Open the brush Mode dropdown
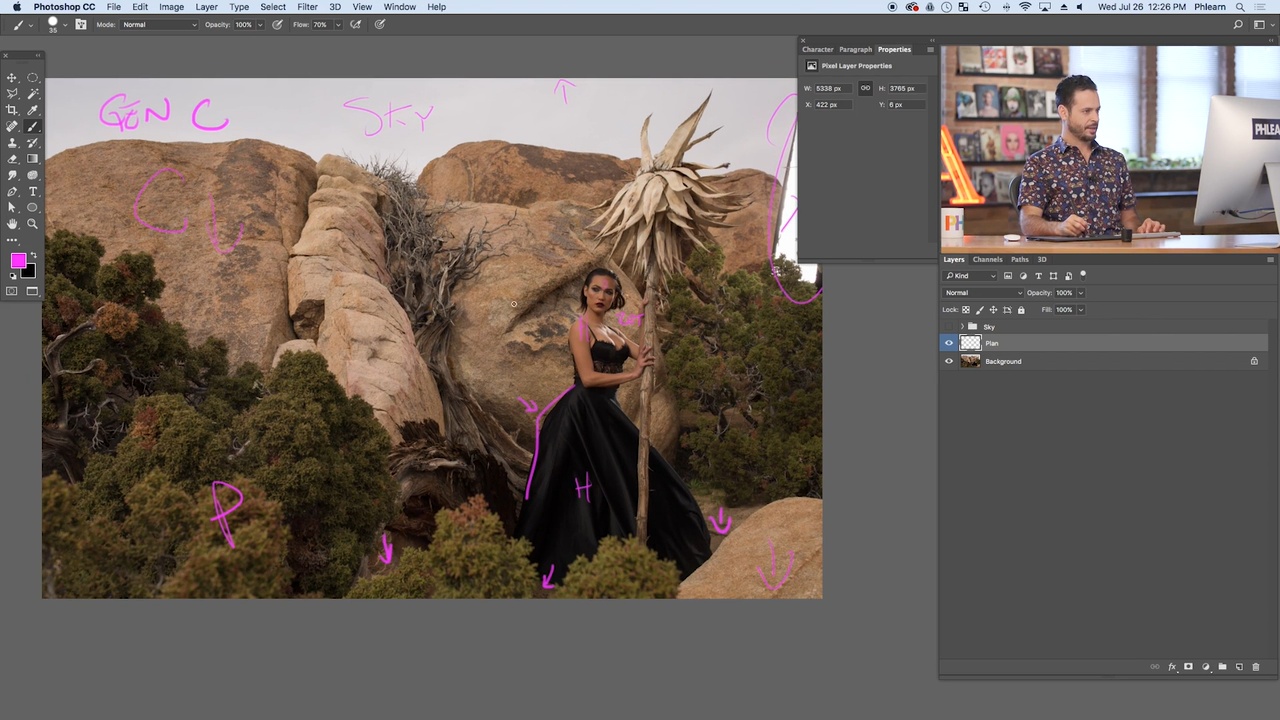The width and height of the screenshot is (1280, 720). pyautogui.click(x=159, y=24)
